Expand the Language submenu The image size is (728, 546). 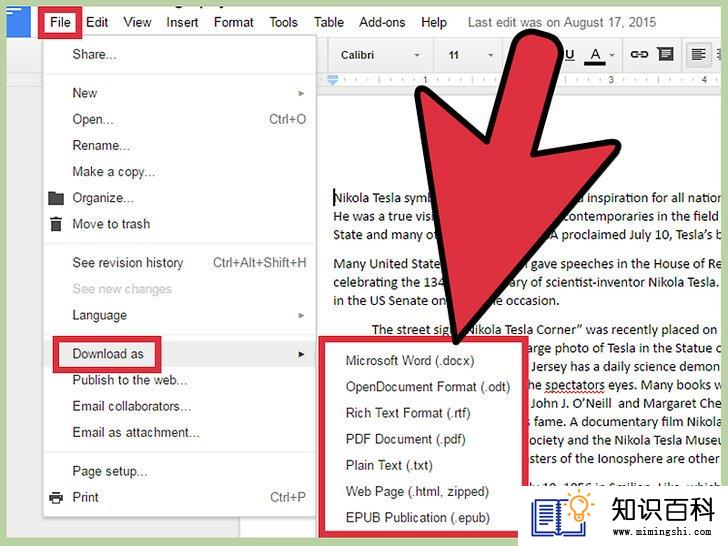(x=180, y=315)
